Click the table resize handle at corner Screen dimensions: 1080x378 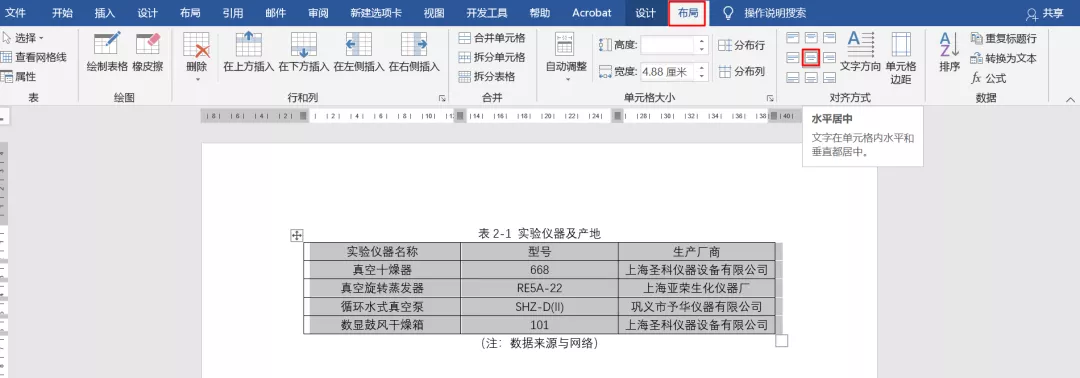click(x=782, y=340)
